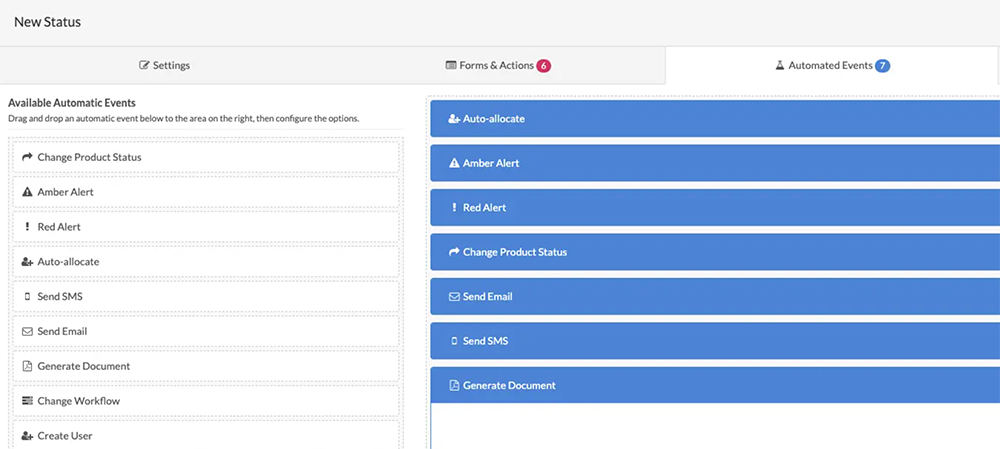This screenshot has width=1000, height=449.
Task: Click the envelope icon on blue Send Email bar
Action: (454, 297)
